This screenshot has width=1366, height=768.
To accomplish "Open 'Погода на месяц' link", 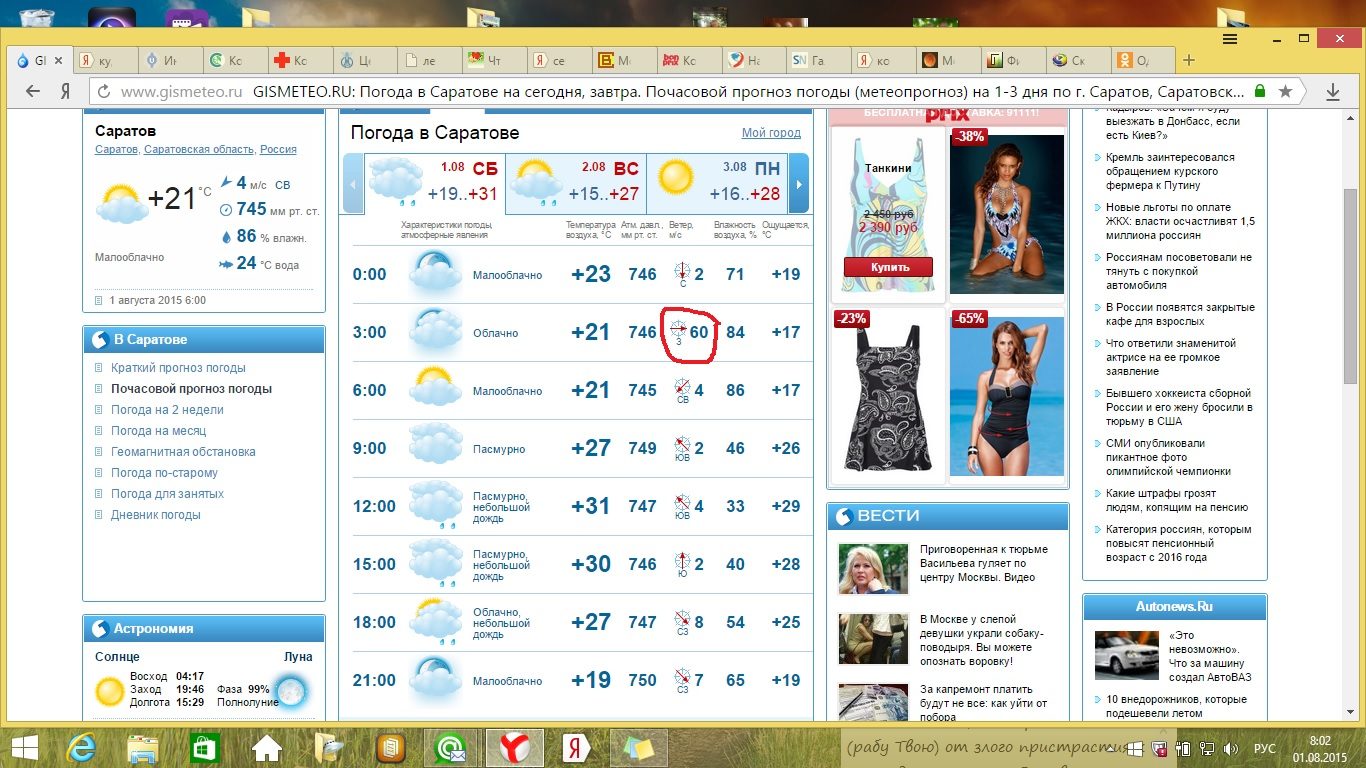I will click(x=158, y=431).
